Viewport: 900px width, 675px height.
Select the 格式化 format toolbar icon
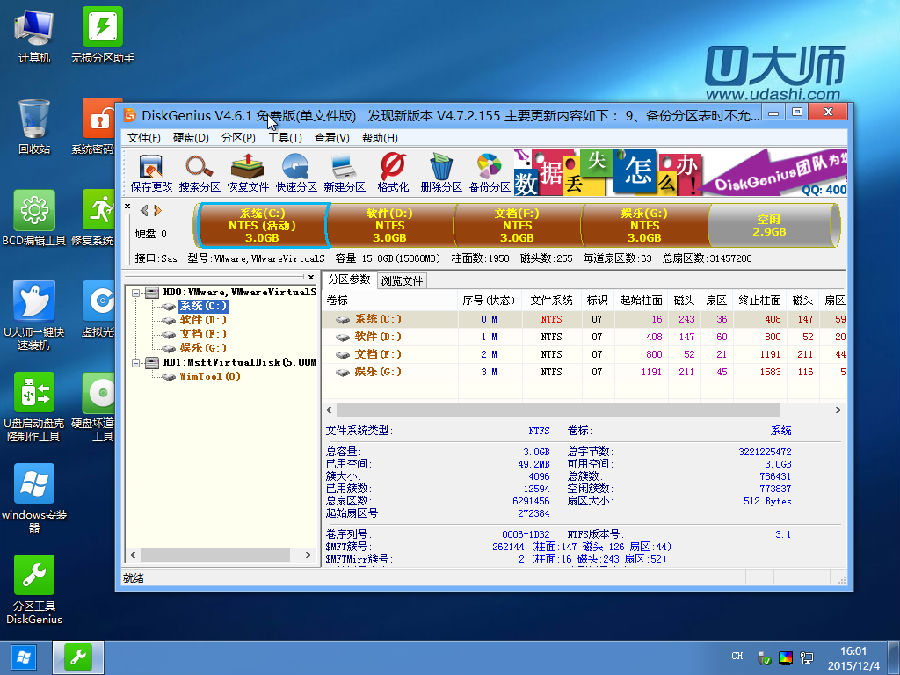[x=393, y=173]
